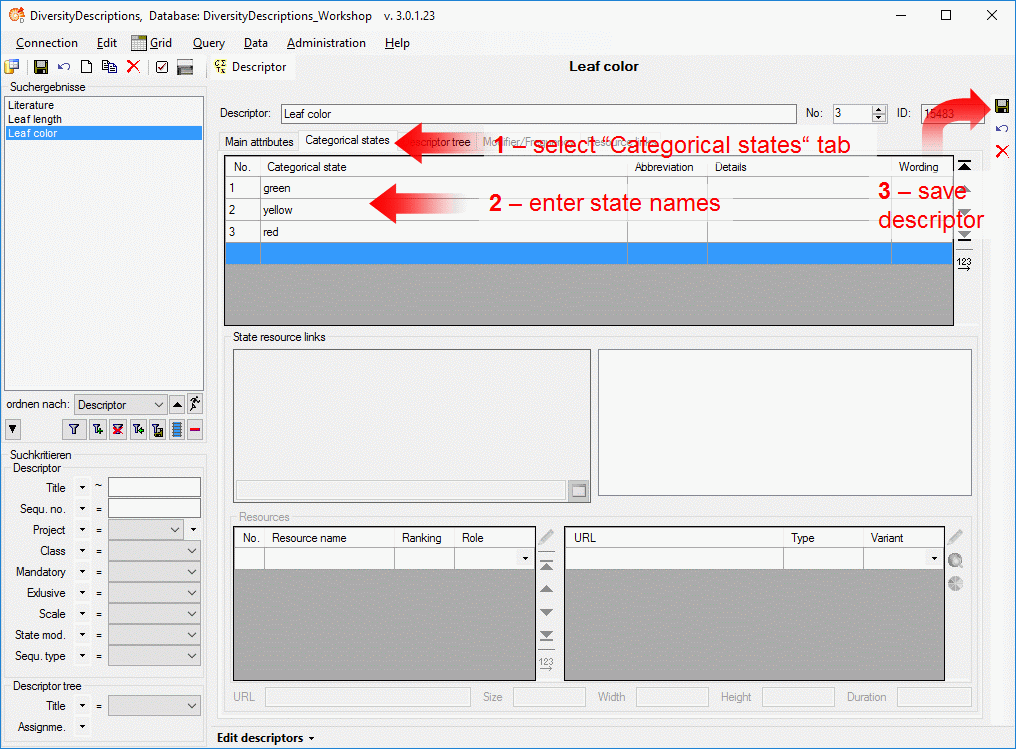1016x749 pixels.
Task: Add results using the funnel plus icon
Action: [98, 429]
